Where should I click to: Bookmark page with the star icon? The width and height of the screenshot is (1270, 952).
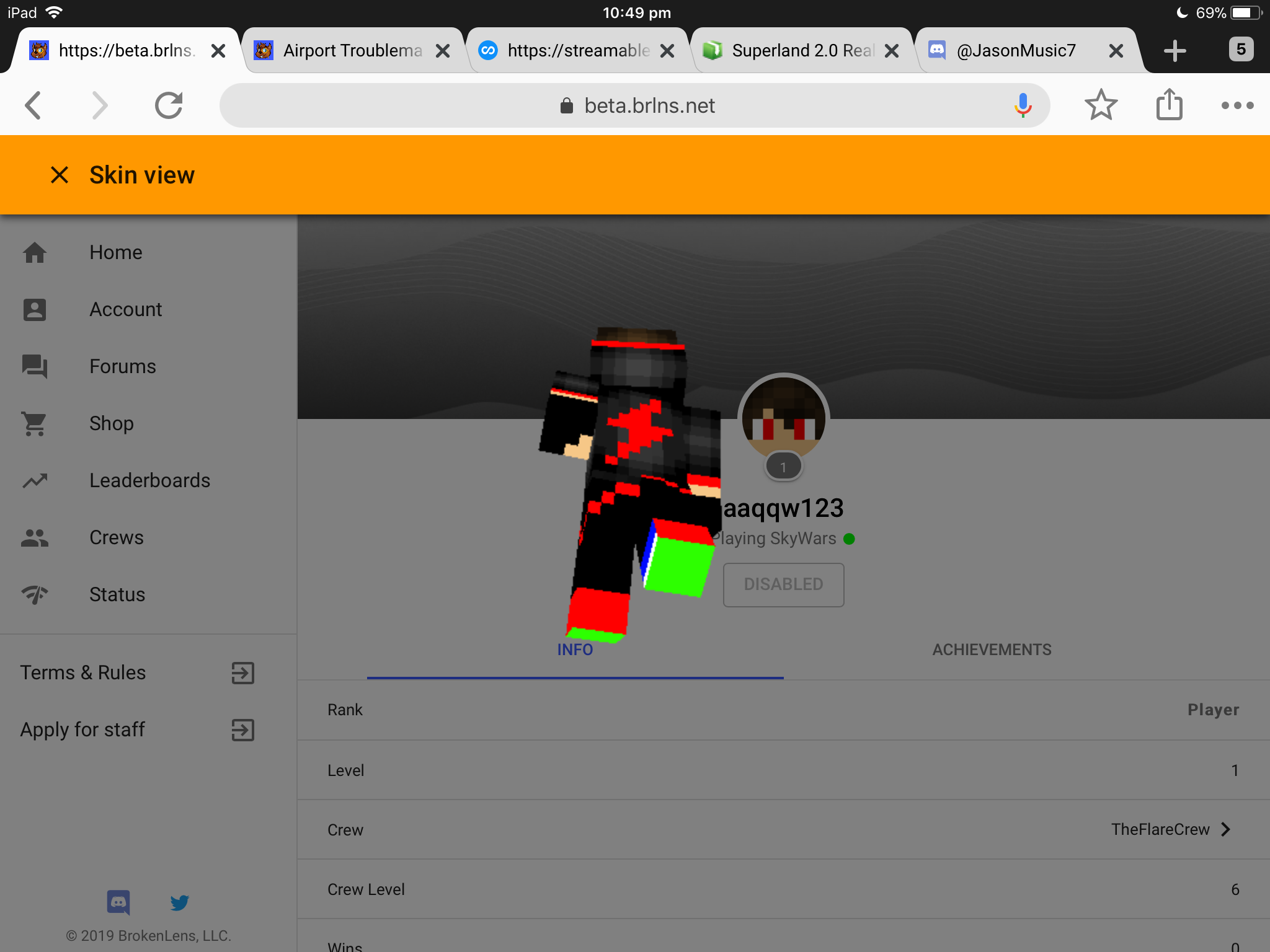1101,105
